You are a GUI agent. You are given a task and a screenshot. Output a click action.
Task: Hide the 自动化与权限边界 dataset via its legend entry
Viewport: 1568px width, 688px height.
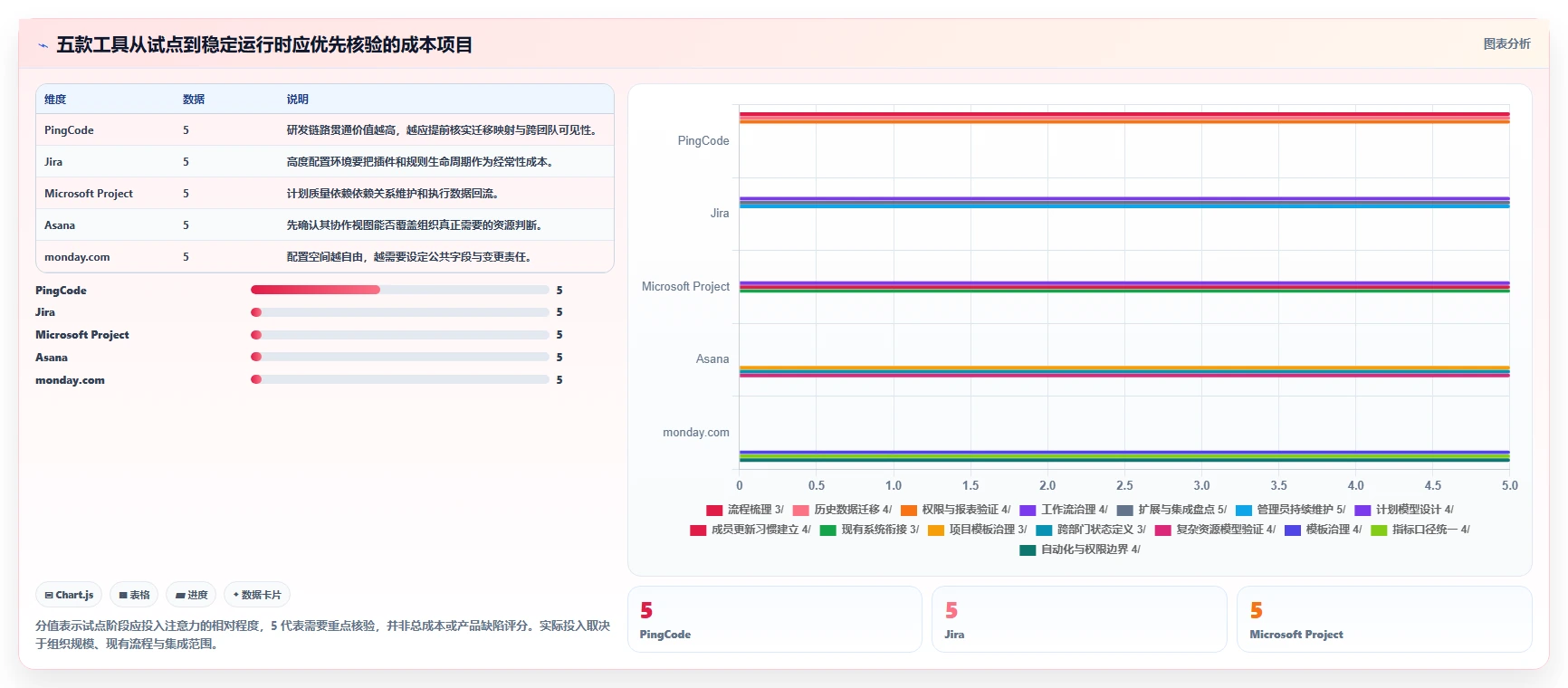1079,549
